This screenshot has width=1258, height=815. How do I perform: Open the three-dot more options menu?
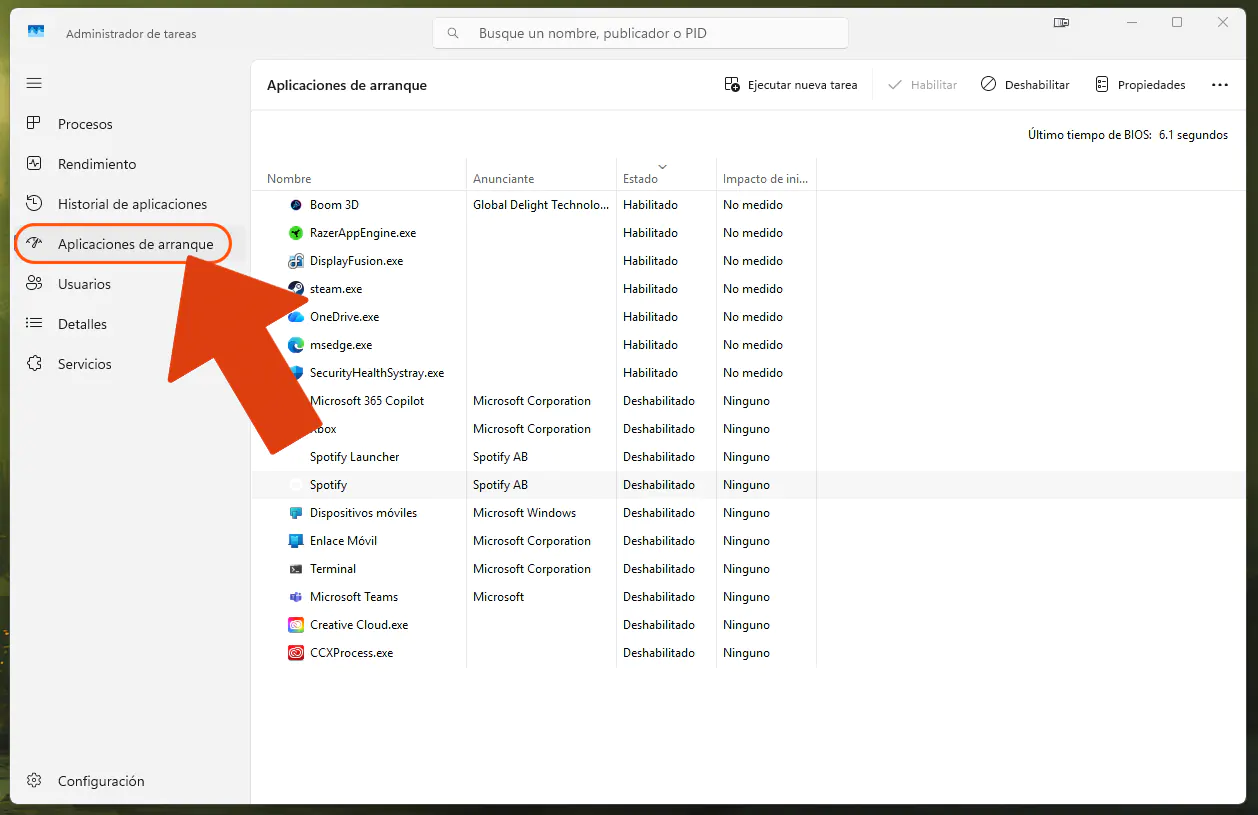[1219, 85]
